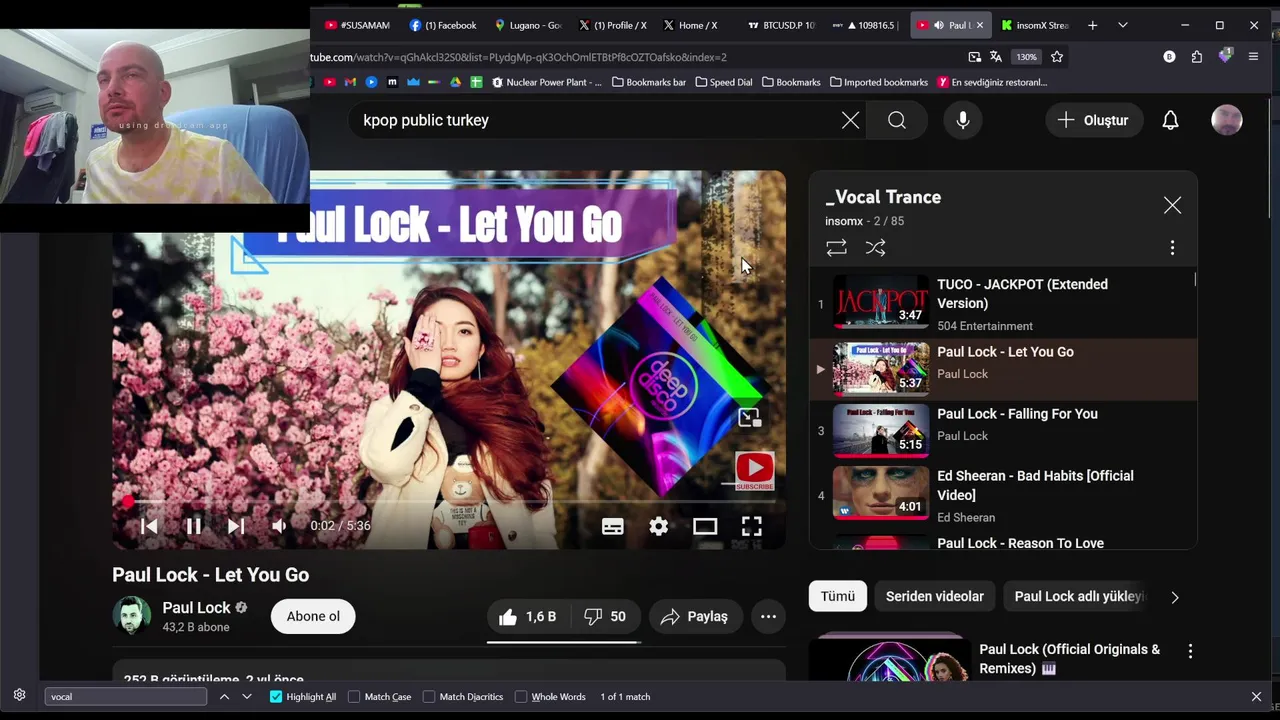
Task: Focus the find-in-page vocal text box
Action: pos(126,696)
